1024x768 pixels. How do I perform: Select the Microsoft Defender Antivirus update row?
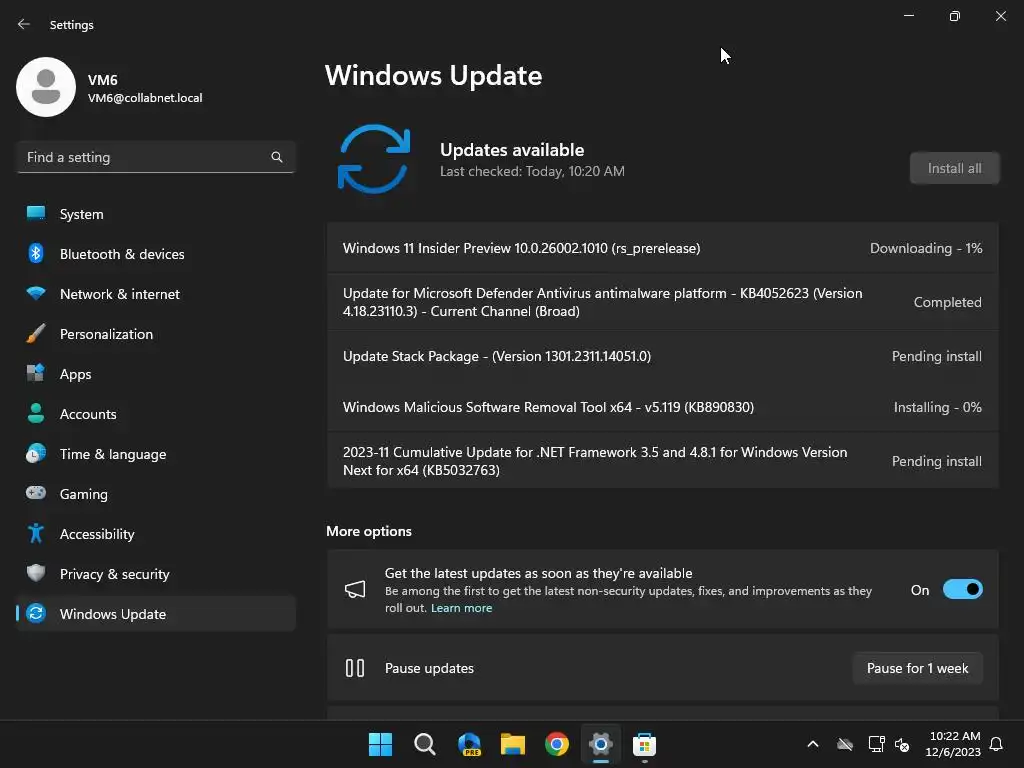click(662, 302)
